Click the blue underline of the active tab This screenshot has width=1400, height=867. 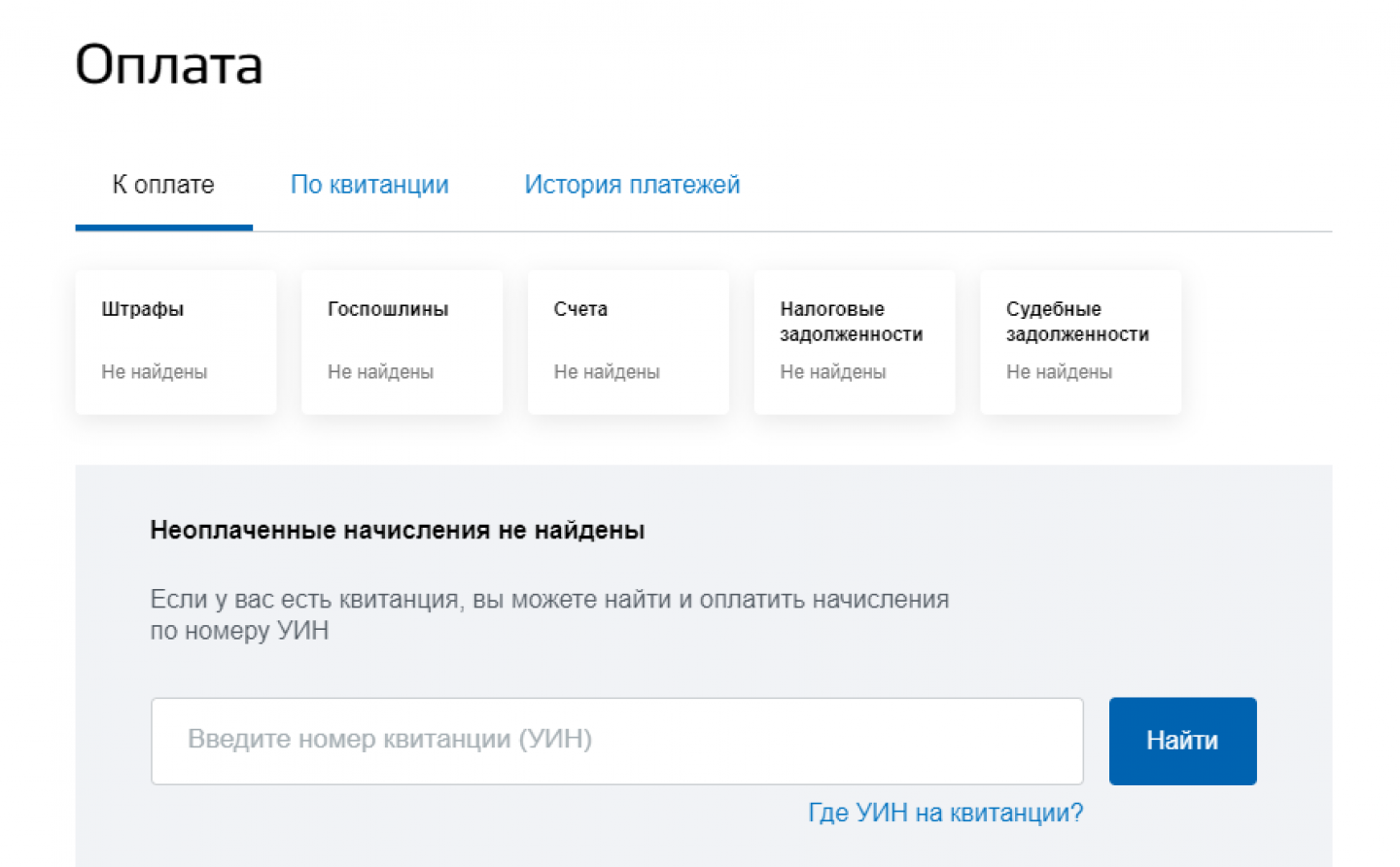pos(163,227)
